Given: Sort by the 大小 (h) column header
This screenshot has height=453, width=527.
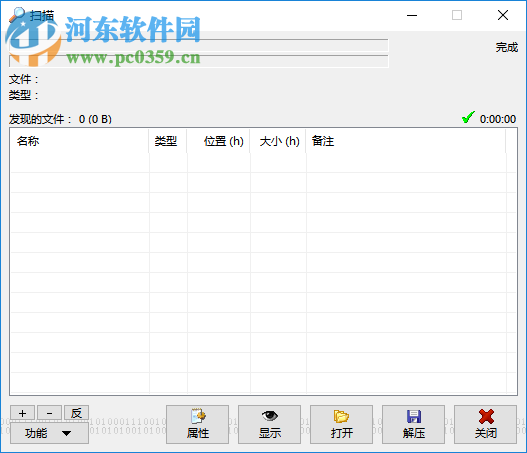Looking at the screenshot, I should pyautogui.click(x=278, y=141).
